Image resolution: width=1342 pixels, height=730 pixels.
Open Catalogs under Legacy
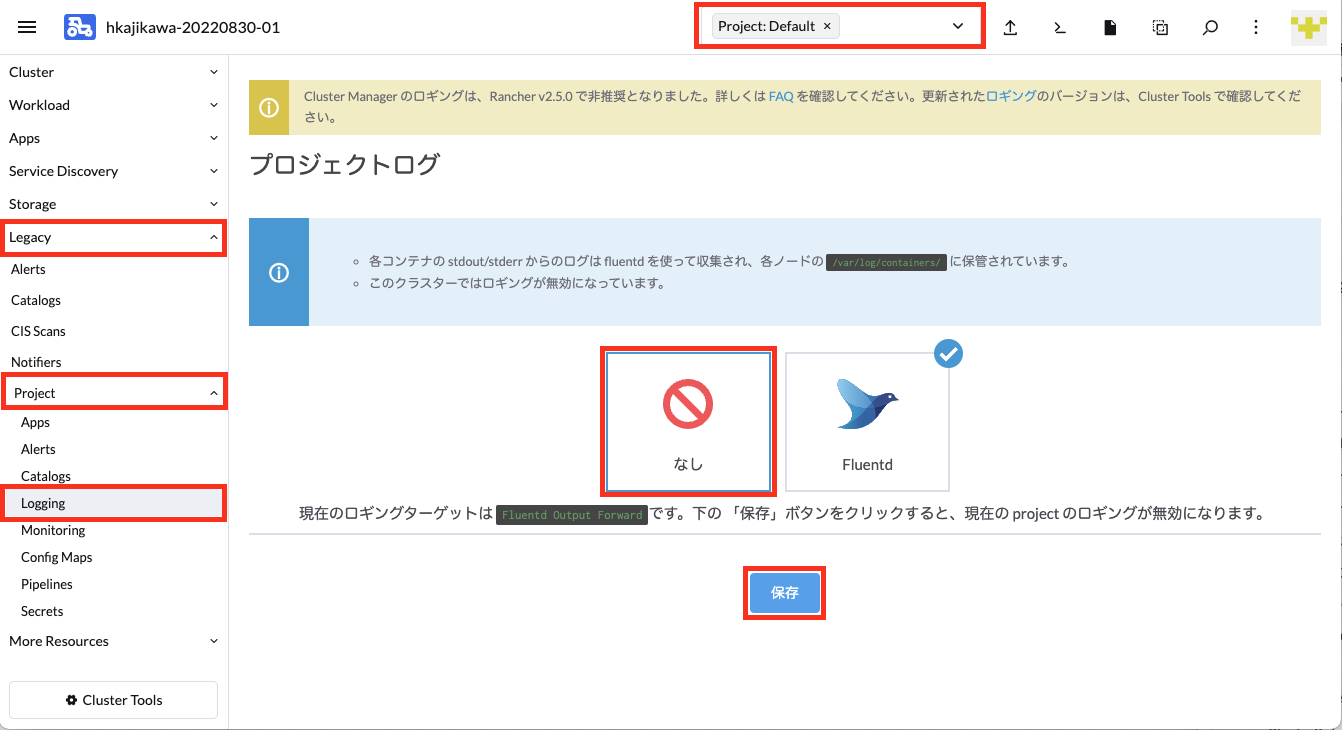36,300
